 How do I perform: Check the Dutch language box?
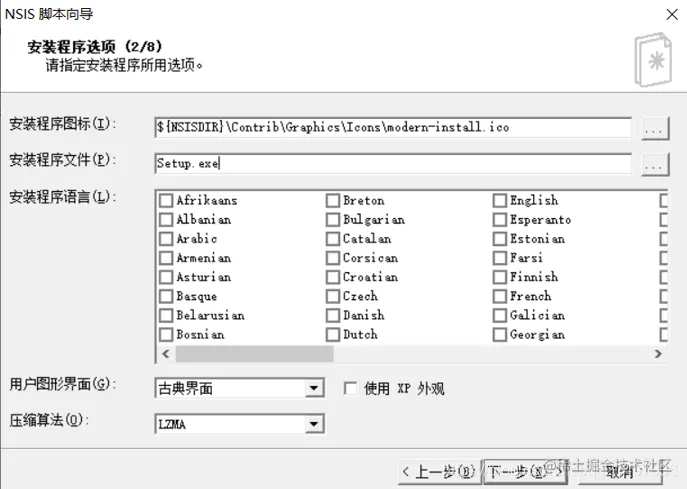point(333,335)
